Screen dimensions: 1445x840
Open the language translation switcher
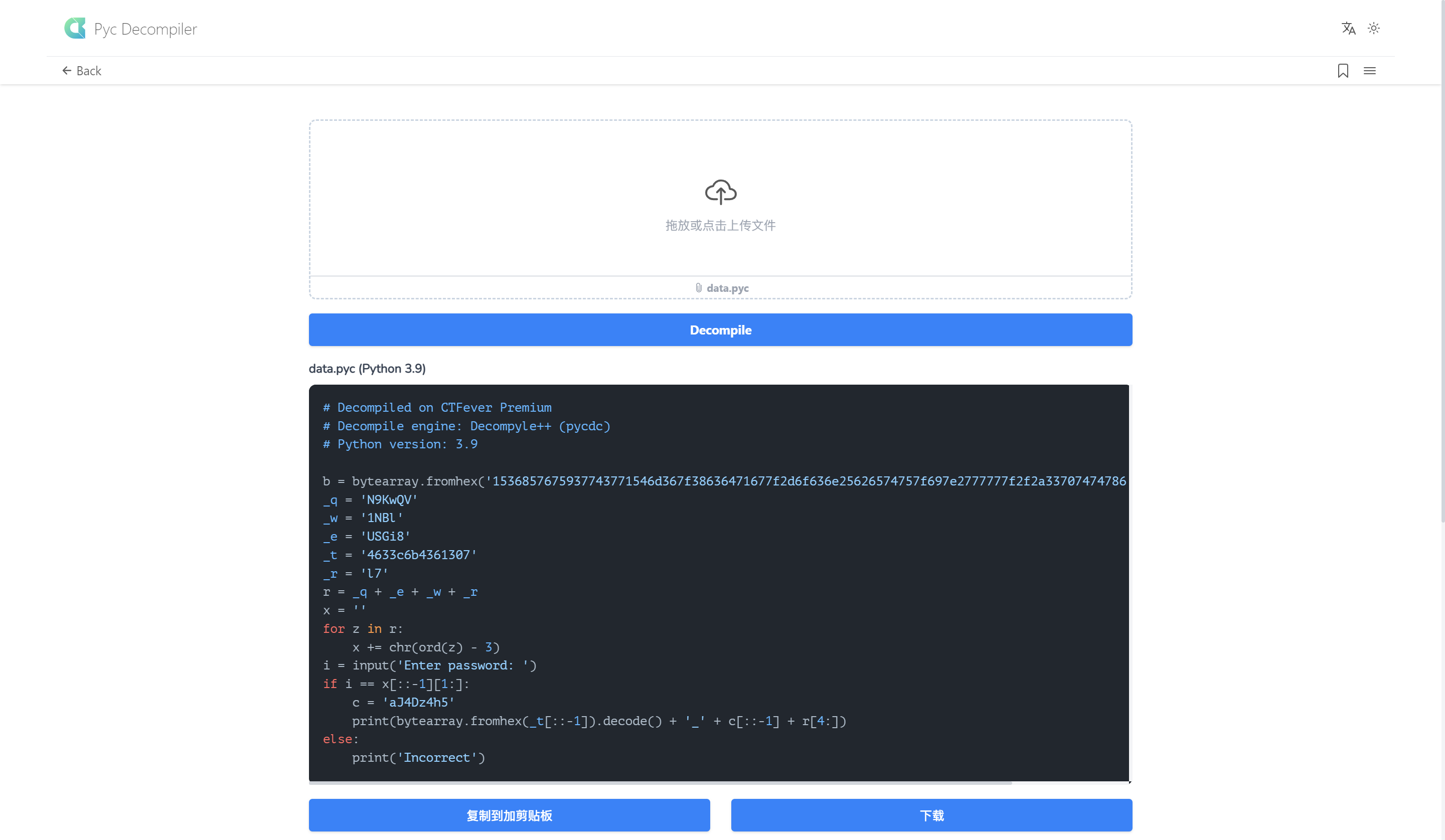click(x=1348, y=28)
